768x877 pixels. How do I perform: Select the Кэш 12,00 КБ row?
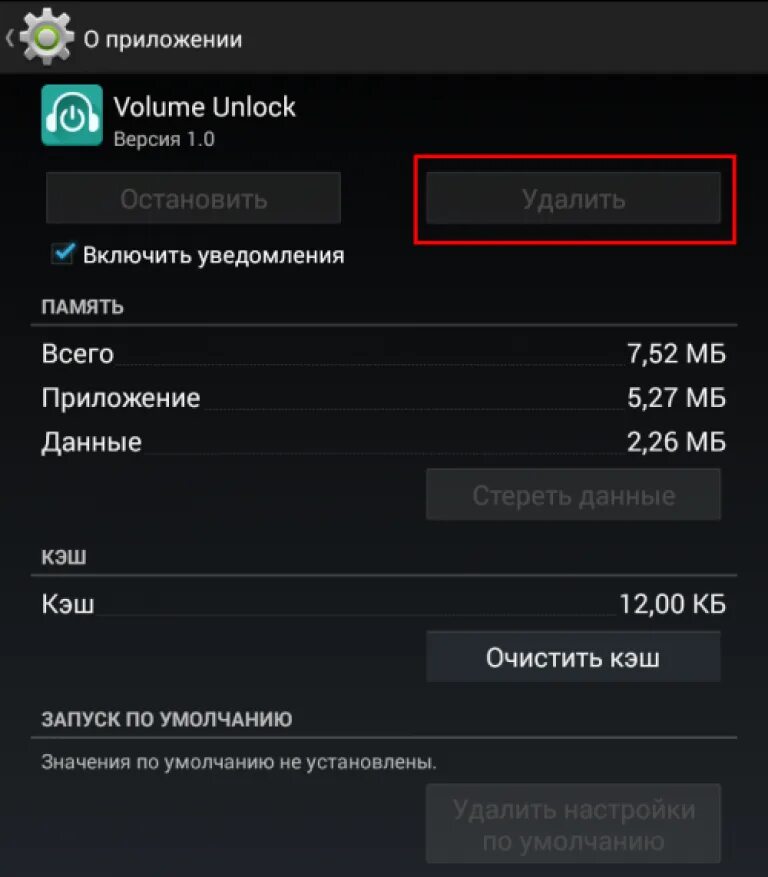[384, 603]
